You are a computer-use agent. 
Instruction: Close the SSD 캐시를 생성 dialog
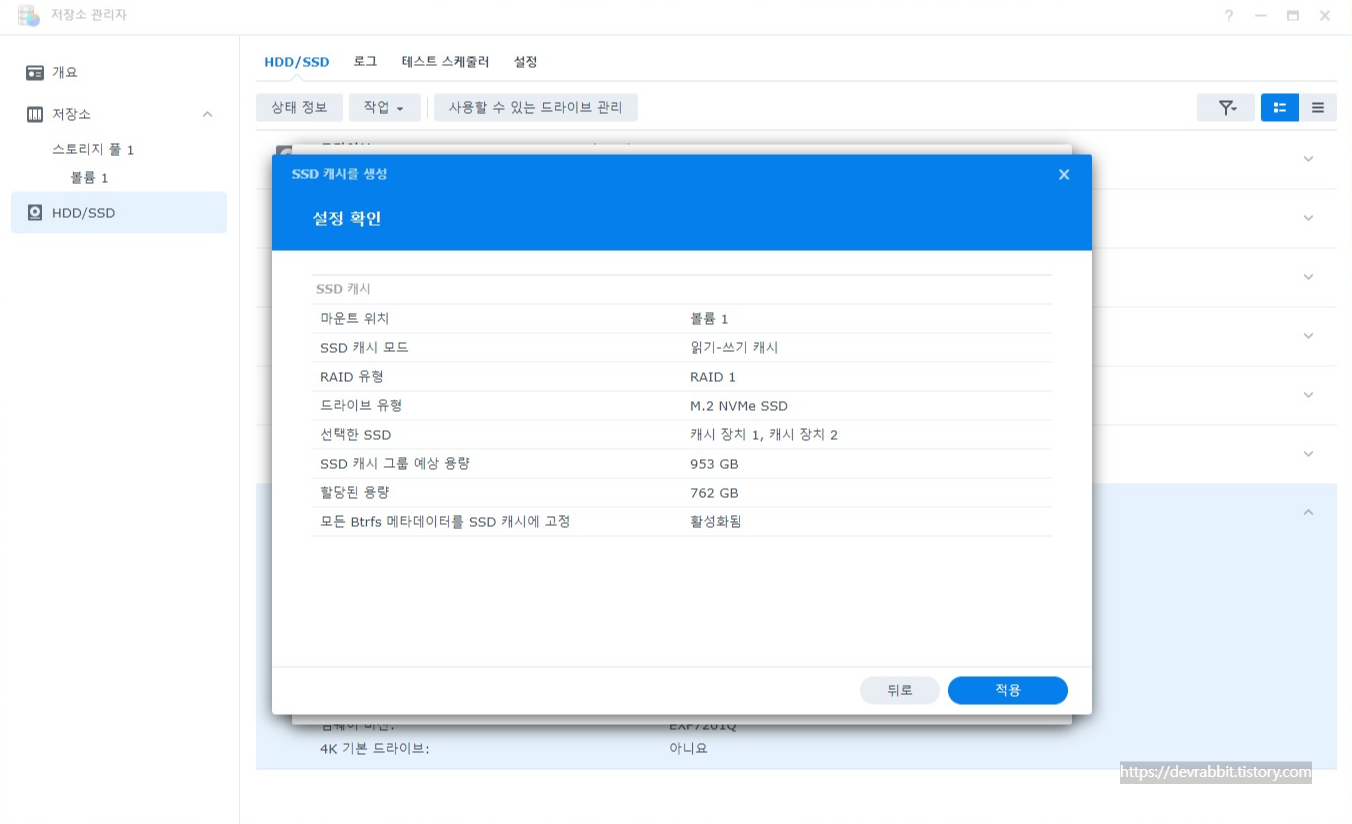tap(1064, 174)
